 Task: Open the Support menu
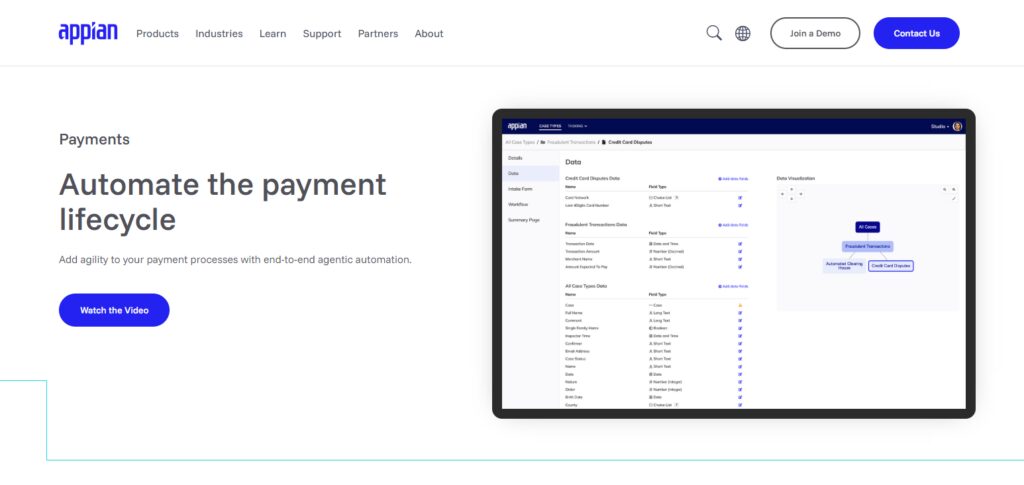[322, 33]
